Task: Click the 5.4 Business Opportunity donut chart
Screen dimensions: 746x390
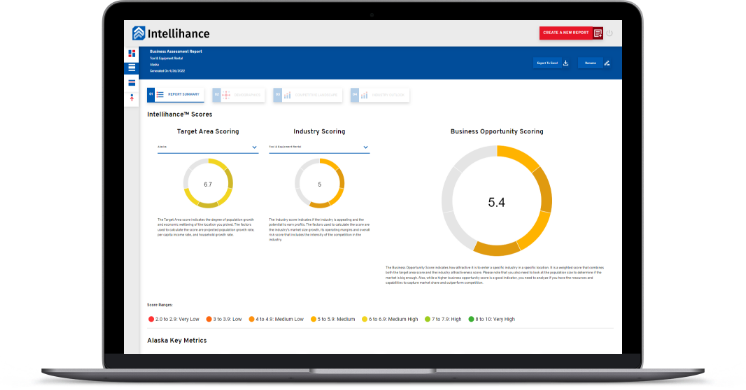Action: point(497,201)
